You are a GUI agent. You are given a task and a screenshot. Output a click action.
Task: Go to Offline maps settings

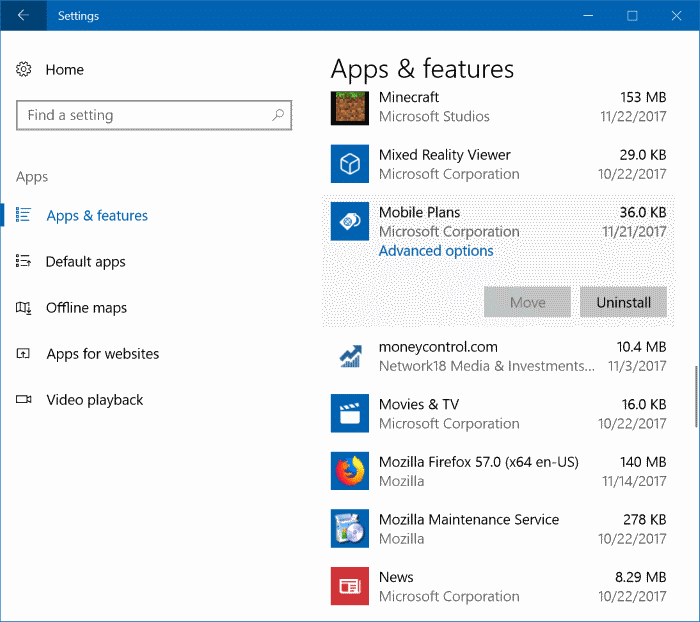86,308
